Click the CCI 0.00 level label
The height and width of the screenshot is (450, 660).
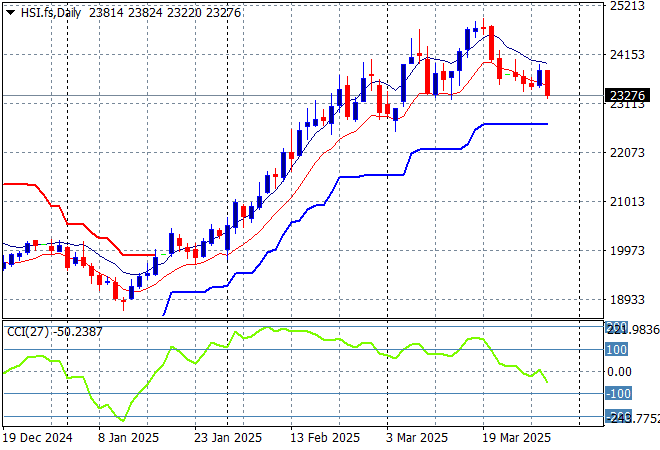(x=620, y=372)
